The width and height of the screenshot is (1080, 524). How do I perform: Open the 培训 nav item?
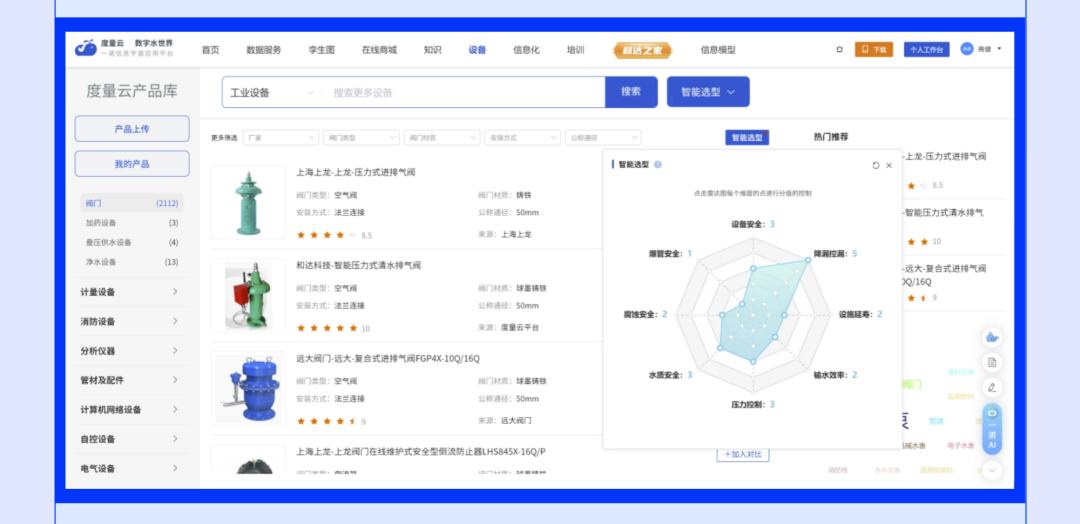click(x=576, y=50)
